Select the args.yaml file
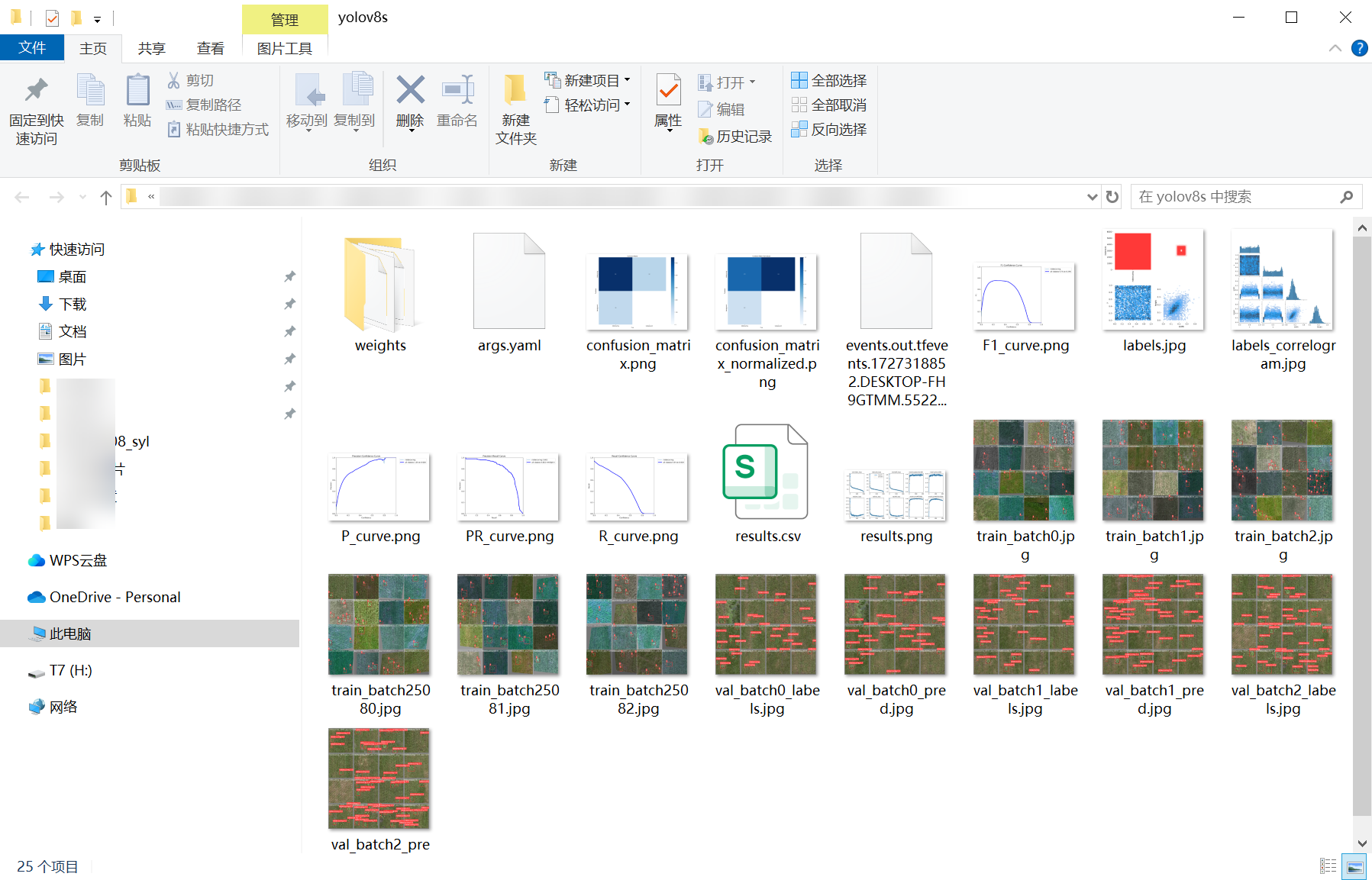This screenshot has height=880, width=1372. pos(509,293)
